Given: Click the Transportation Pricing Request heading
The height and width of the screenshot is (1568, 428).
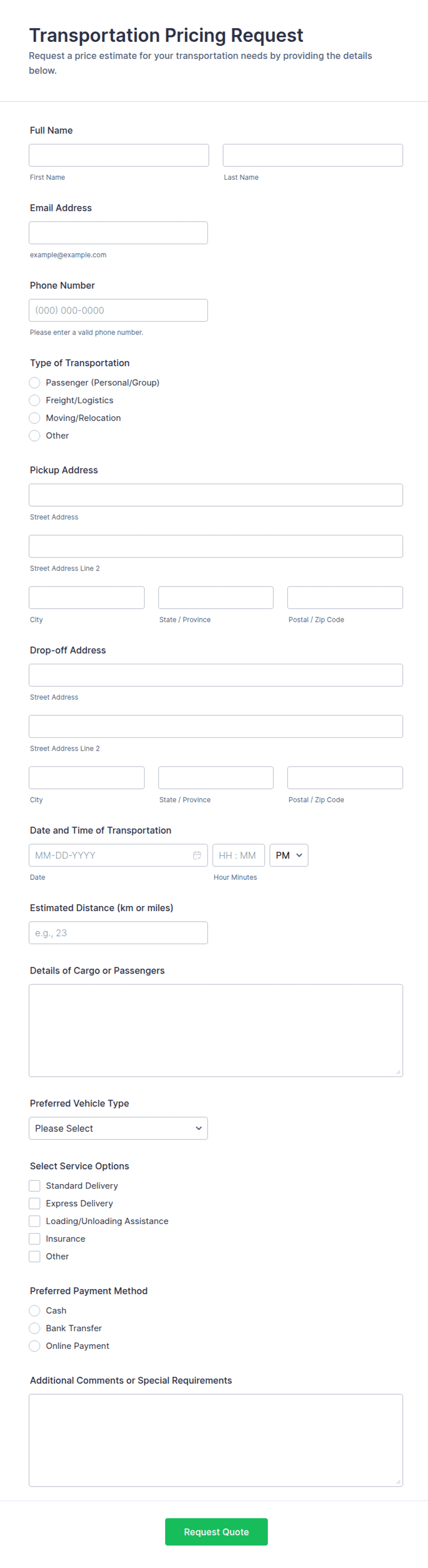Looking at the screenshot, I should (166, 35).
